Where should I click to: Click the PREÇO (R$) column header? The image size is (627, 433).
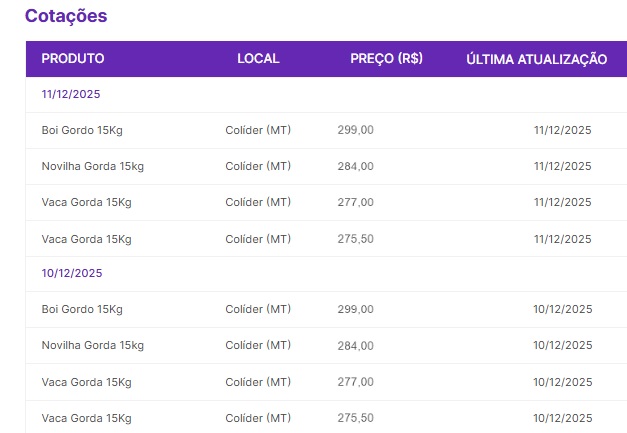(x=386, y=59)
